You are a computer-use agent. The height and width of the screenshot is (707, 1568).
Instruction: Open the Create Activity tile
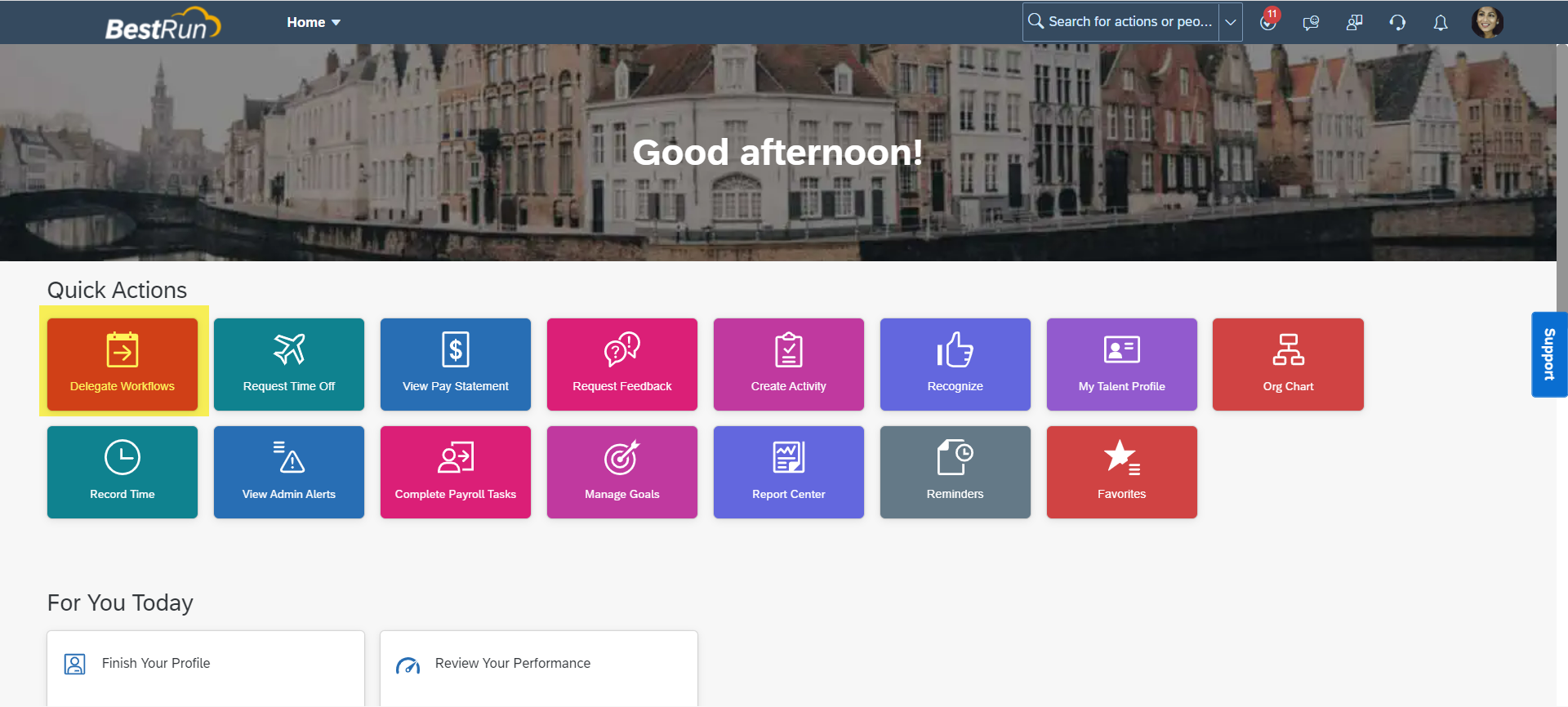point(789,364)
